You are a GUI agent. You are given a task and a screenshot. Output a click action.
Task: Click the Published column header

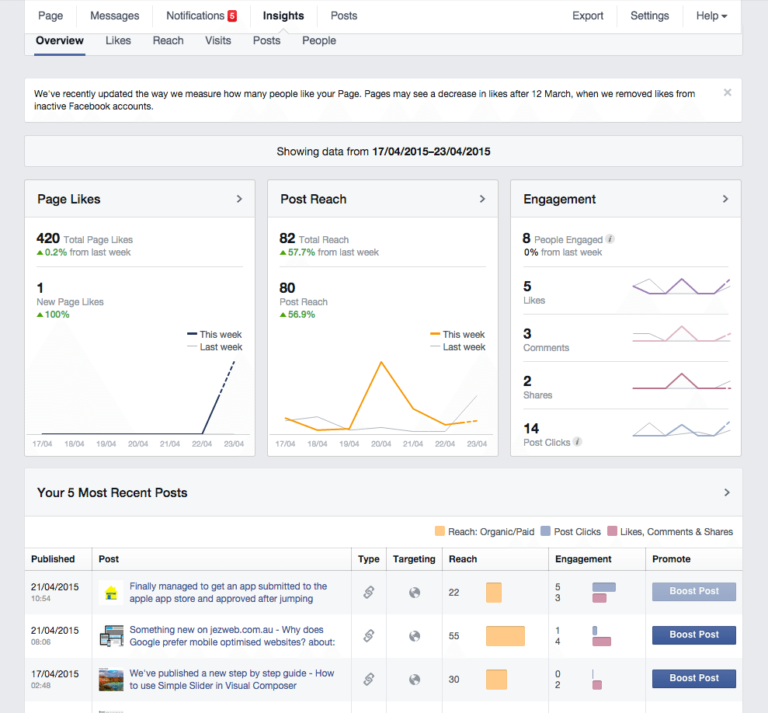(x=53, y=559)
